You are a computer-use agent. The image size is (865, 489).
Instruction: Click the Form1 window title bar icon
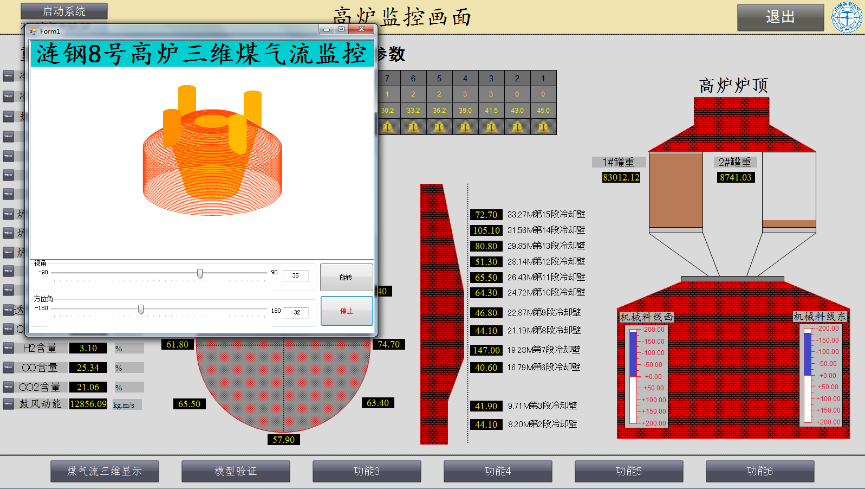[33, 32]
